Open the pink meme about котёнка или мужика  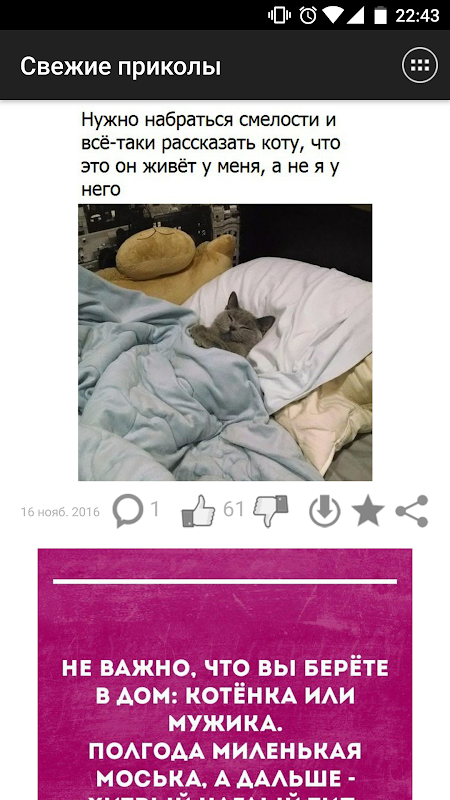point(225,674)
